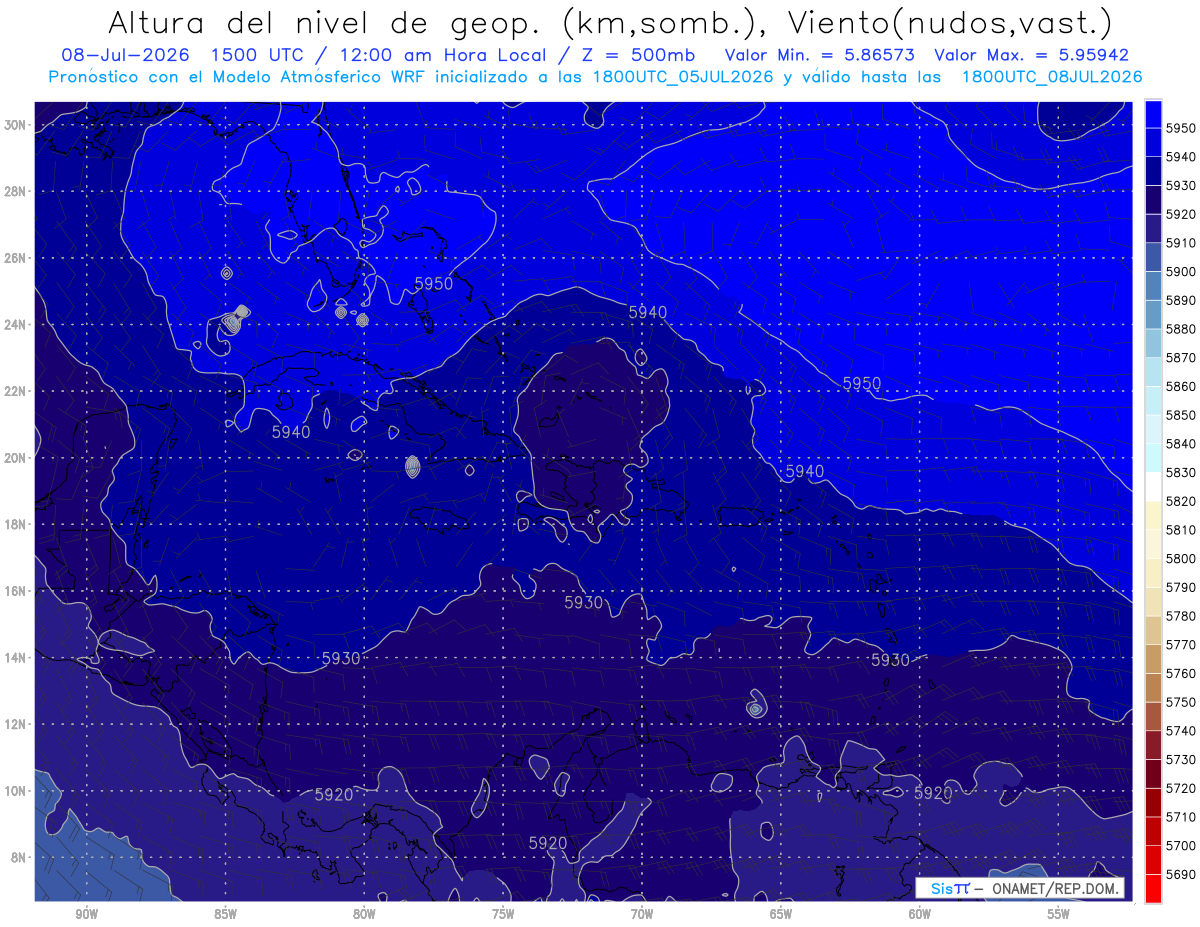1200x927 pixels.
Task: Click the 5930 contour label south of Hispaniola
Action: coord(584,602)
